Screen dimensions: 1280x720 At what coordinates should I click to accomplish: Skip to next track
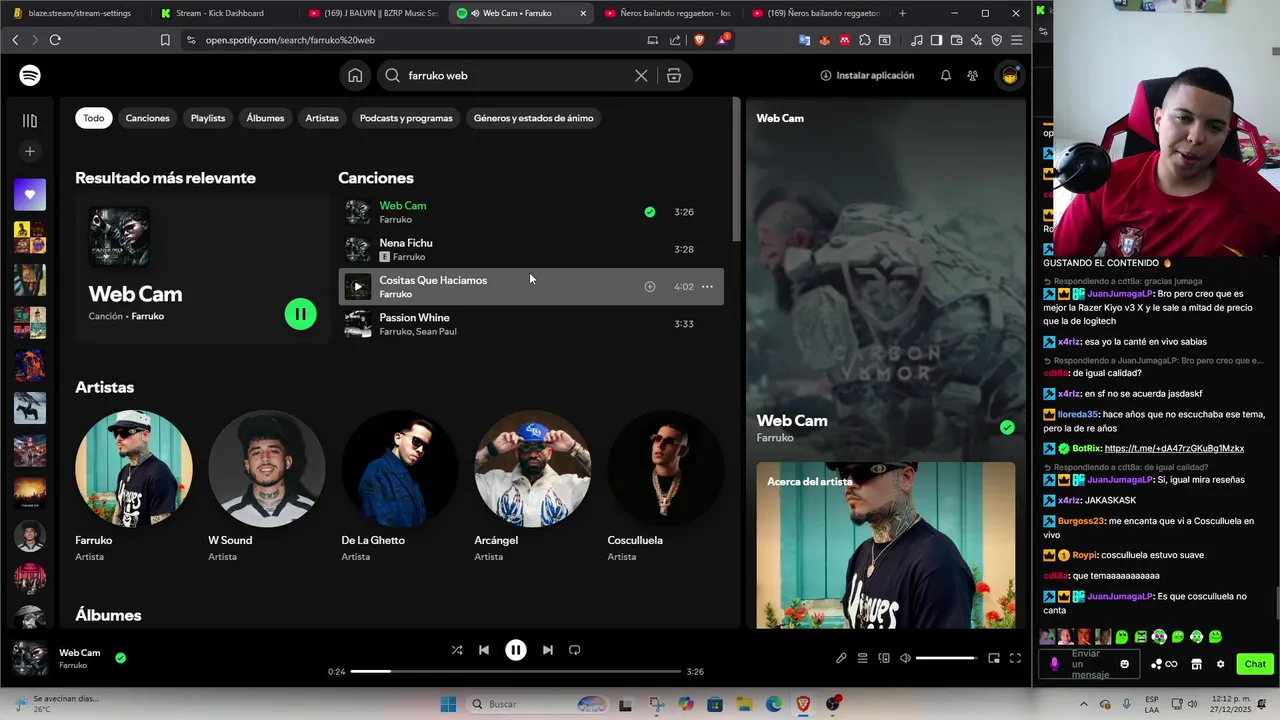(x=548, y=650)
